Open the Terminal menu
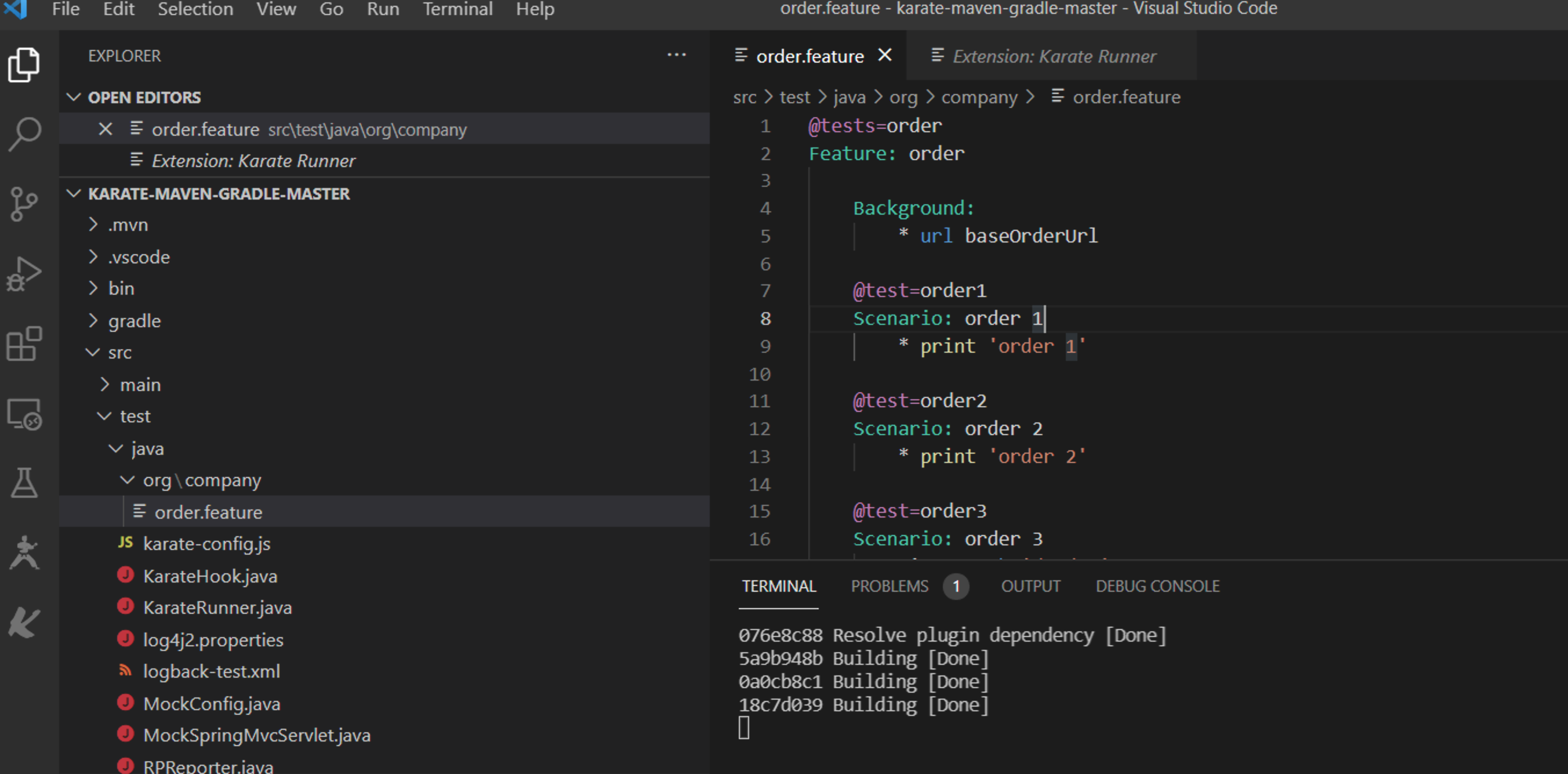This screenshot has width=1568, height=774. coord(457,9)
